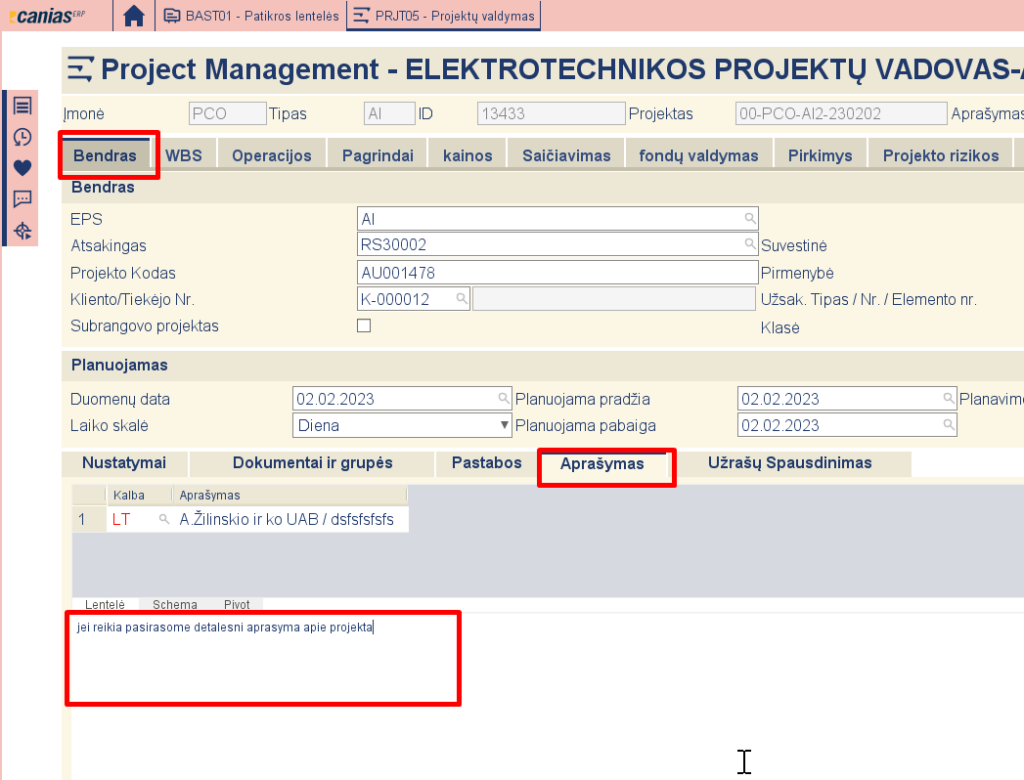The height and width of the screenshot is (780, 1024).
Task: Open the Saičiavimas tab
Action: (x=565, y=155)
